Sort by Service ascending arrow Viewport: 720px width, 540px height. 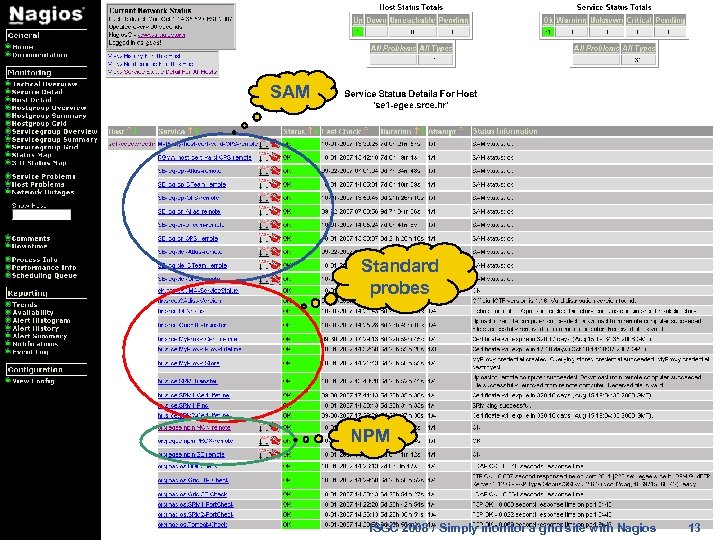(190, 131)
